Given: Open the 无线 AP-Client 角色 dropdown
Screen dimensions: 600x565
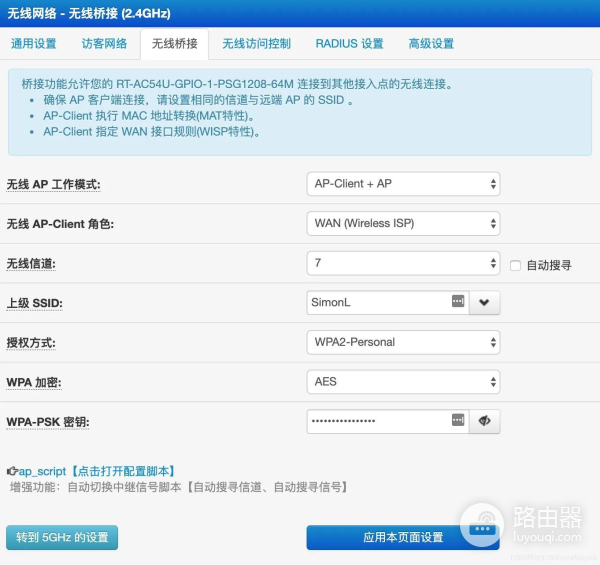Looking at the screenshot, I should [x=403, y=223].
